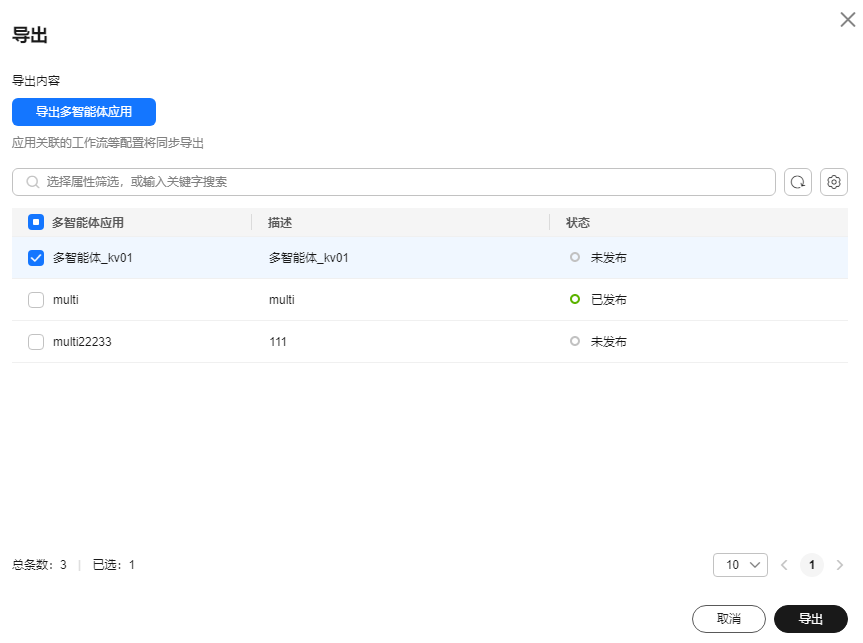Click the multi description cell
Screen dimensions: 863x643
(x=282, y=299)
